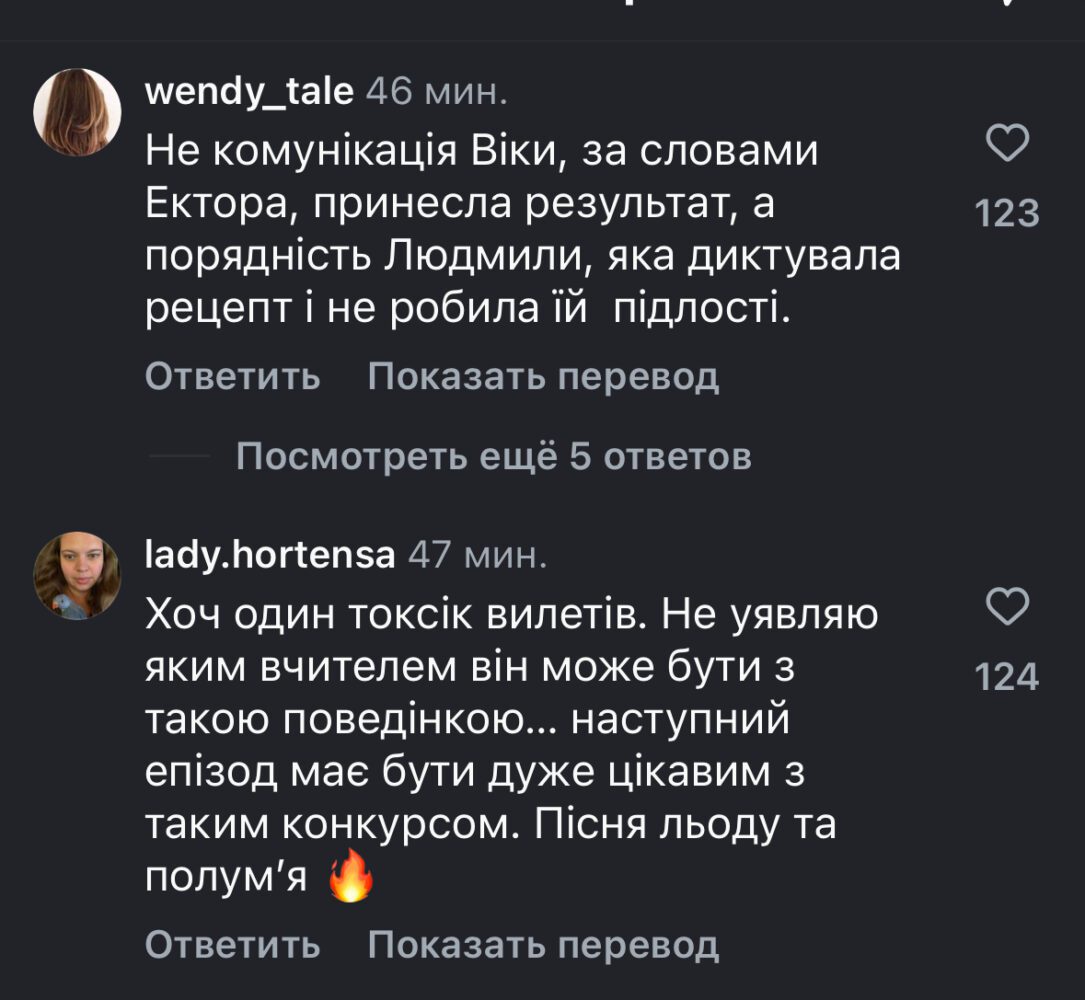Open lady.hortensa's avatar photo
The image size is (1085, 1000).
click(77, 575)
